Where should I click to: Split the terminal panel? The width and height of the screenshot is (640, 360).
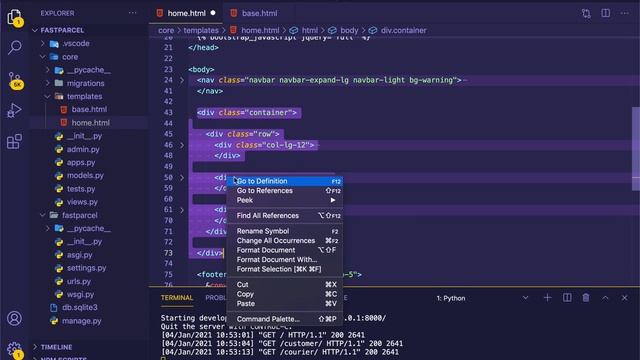567,298
